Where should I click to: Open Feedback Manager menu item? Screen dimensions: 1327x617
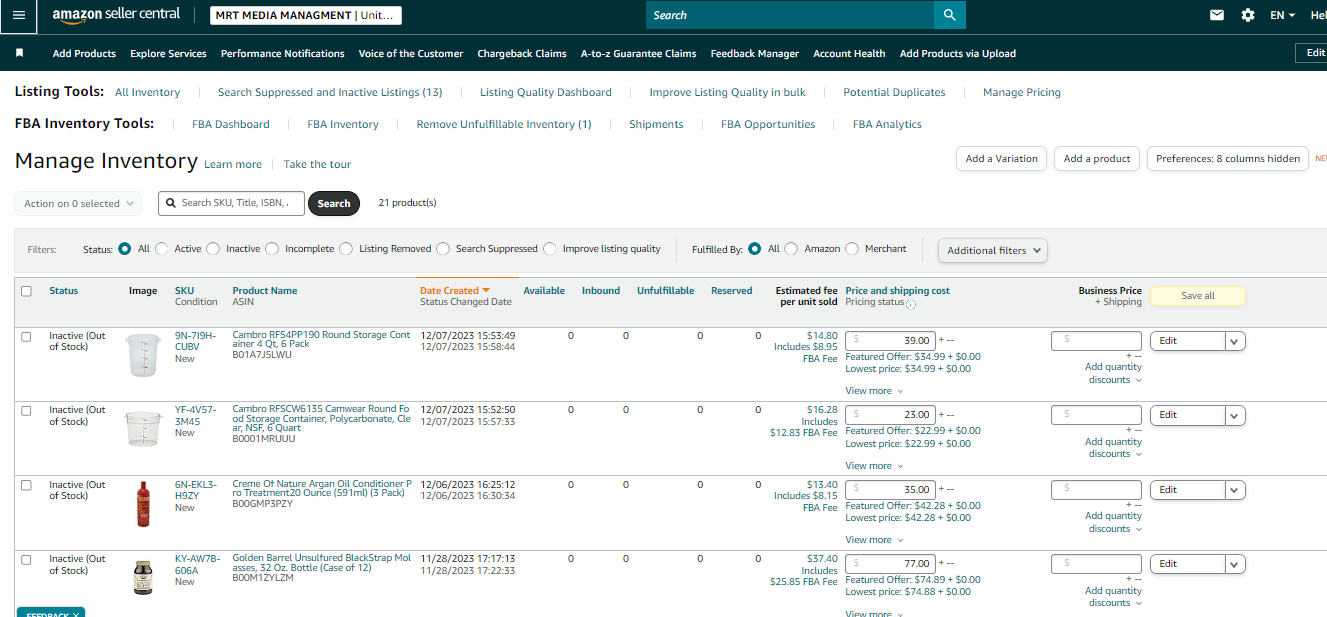click(755, 53)
